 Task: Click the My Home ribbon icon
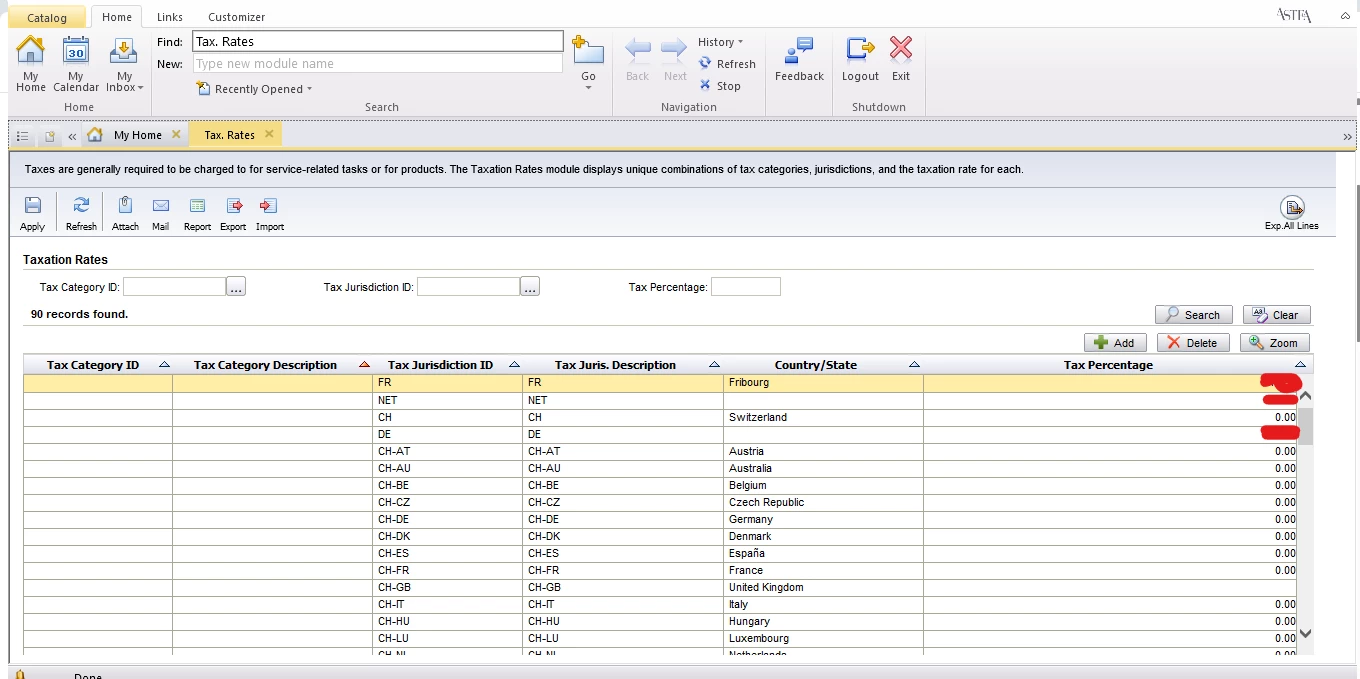coord(31,53)
